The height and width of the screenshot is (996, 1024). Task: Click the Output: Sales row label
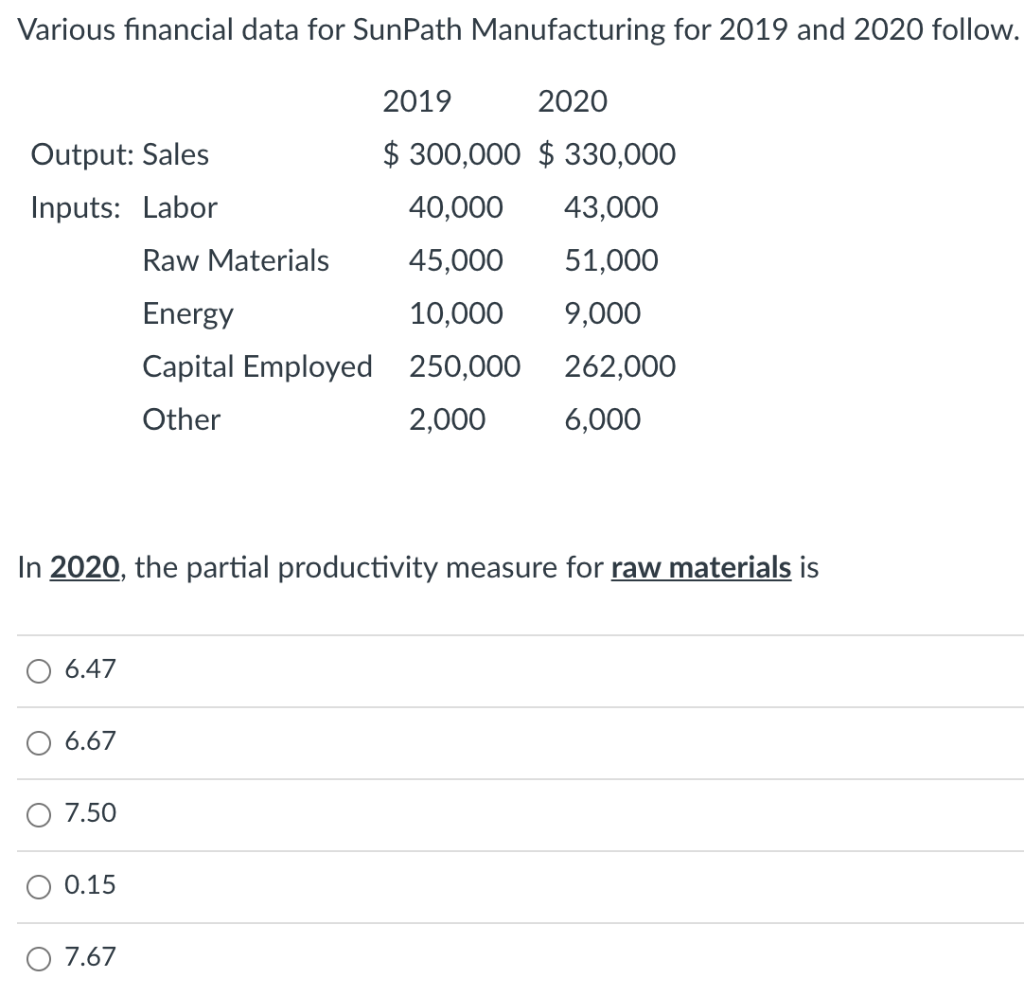120,154
